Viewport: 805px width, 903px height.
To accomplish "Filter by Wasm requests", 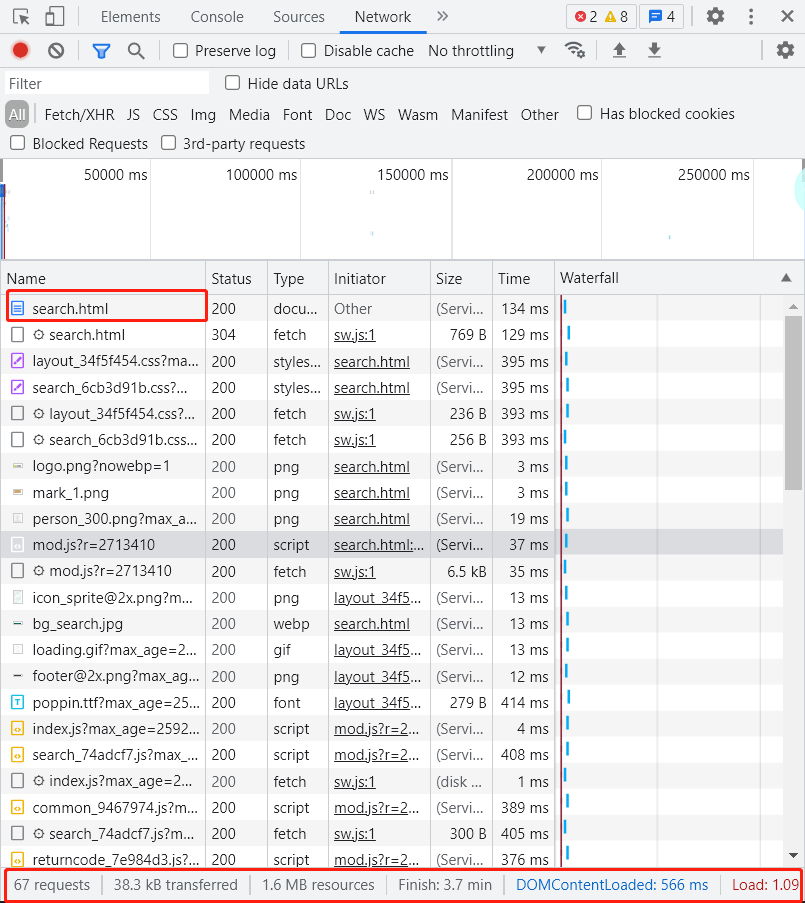I will 418,115.
